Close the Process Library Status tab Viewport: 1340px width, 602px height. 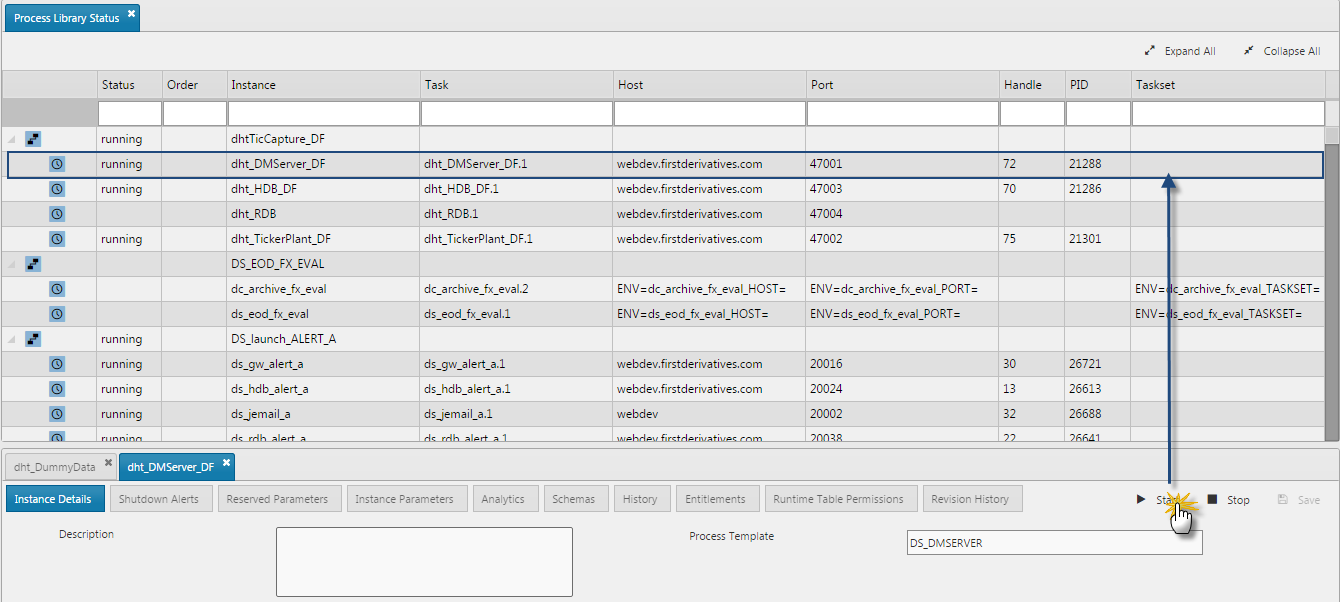click(131, 14)
